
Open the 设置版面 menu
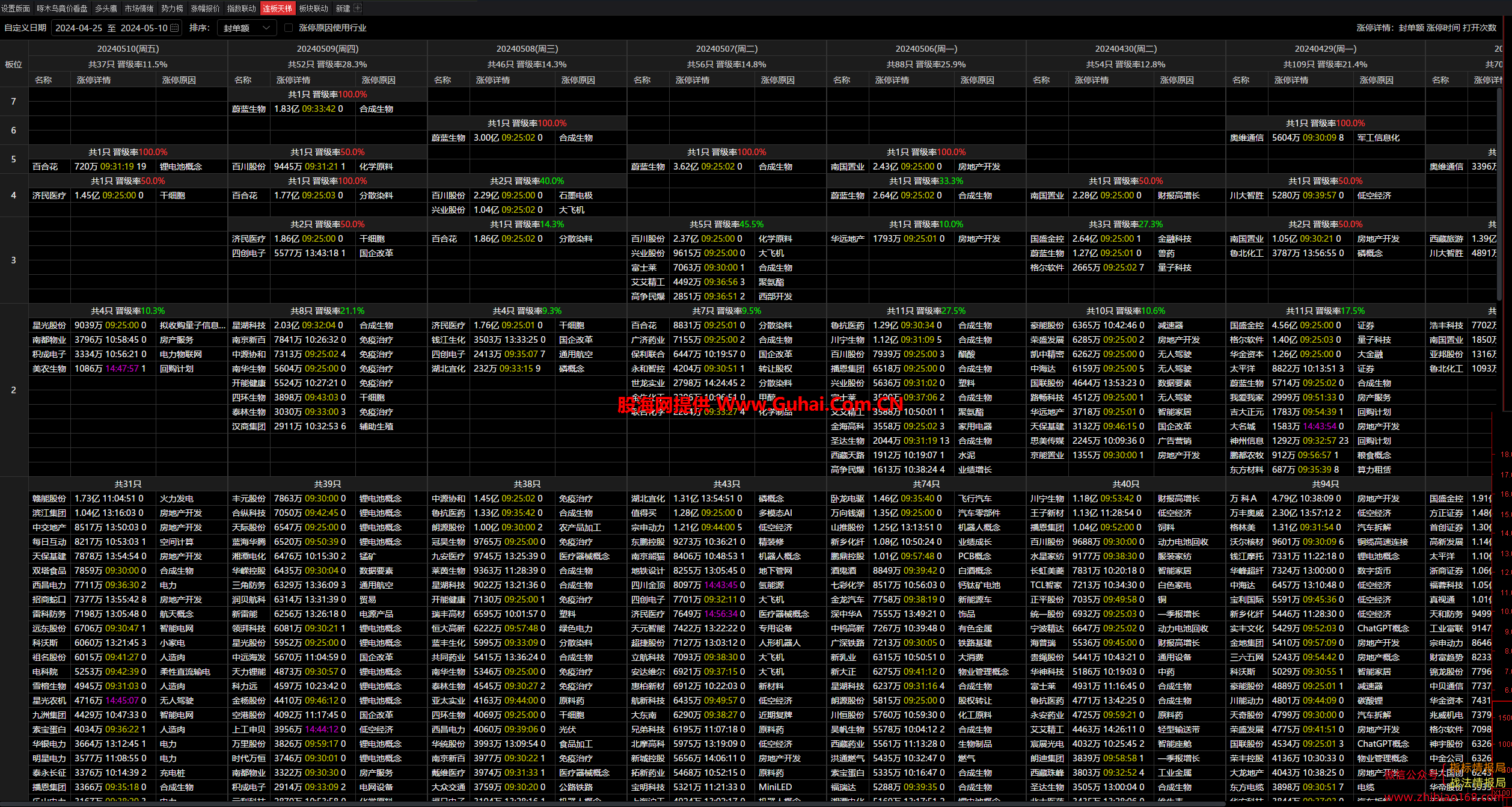pyautogui.click(x=16, y=8)
